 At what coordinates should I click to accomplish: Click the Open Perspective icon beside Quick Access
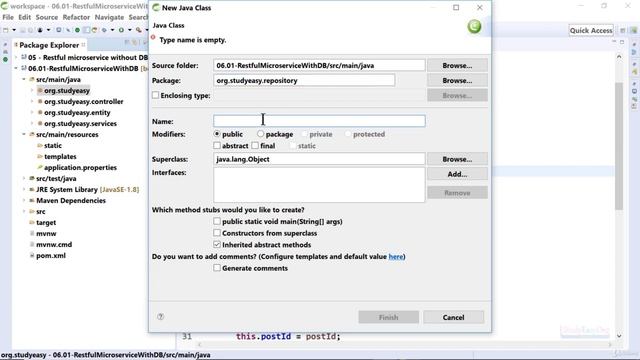click(622, 31)
